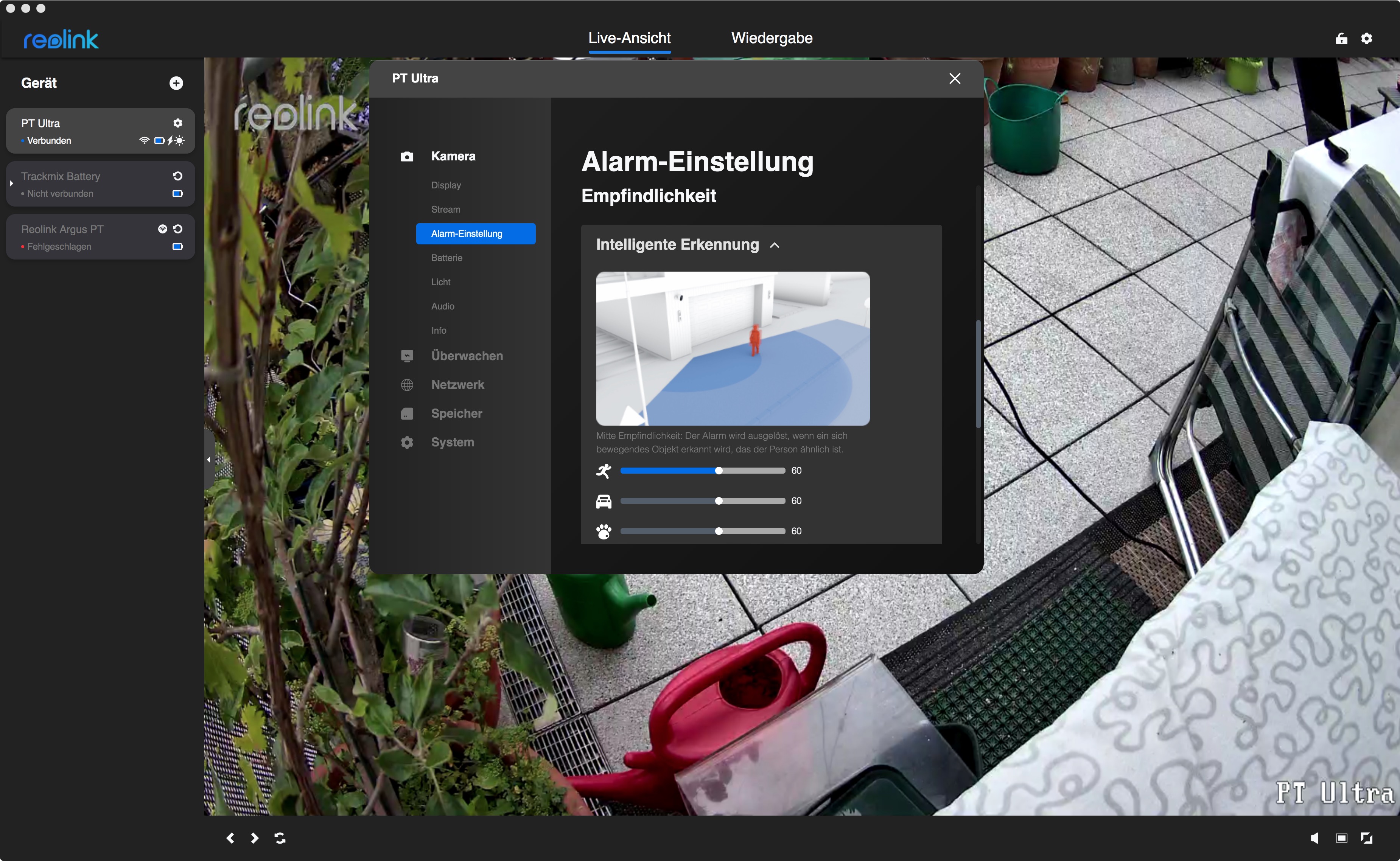Retry connection for Reolink Argus PT

178,229
